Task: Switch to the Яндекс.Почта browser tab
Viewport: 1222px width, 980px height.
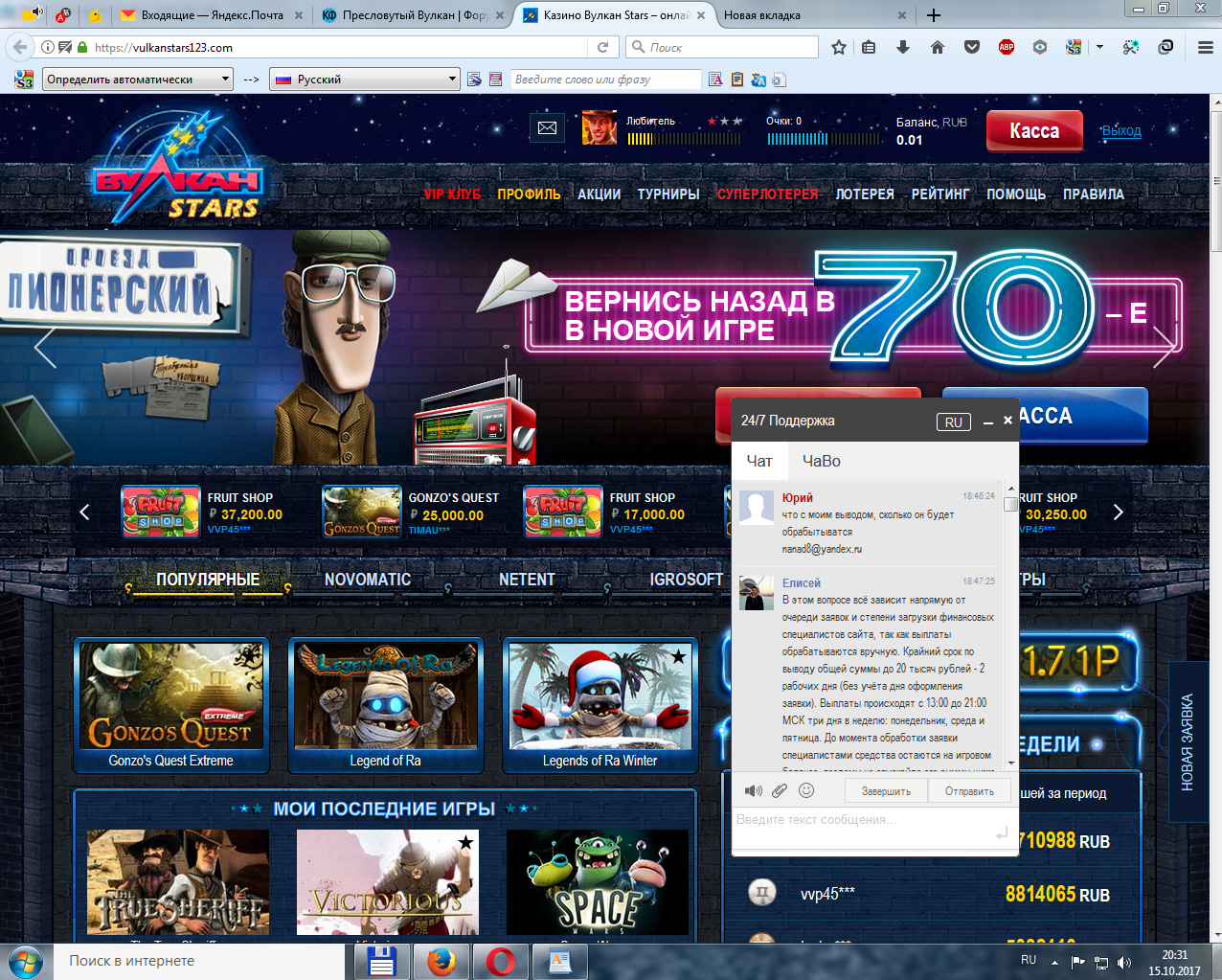Action: [212, 15]
